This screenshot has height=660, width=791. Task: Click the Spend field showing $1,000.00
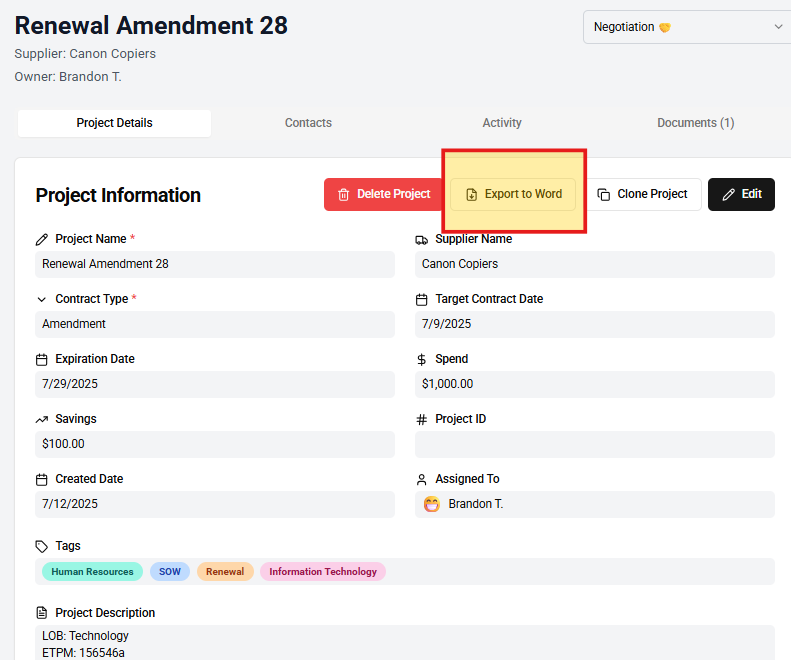click(594, 384)
